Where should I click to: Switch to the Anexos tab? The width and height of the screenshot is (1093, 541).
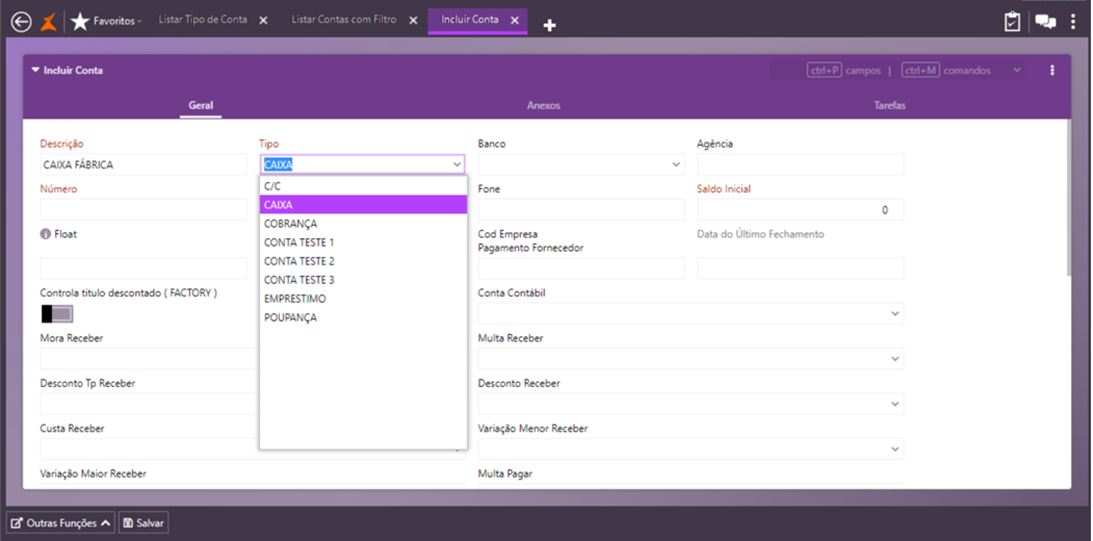click(544, 105)
